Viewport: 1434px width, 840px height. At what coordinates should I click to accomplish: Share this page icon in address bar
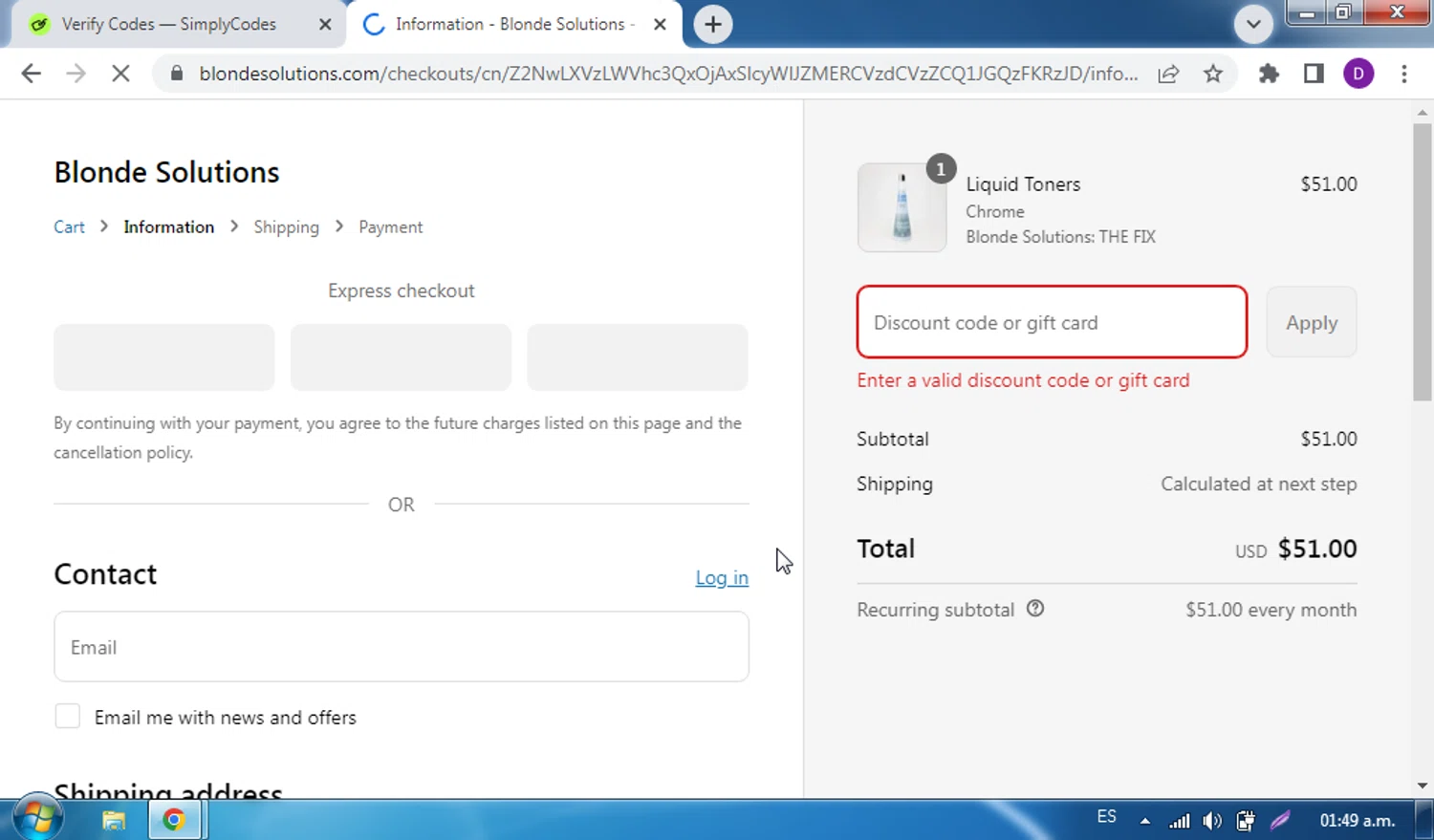pos(1168,74)
